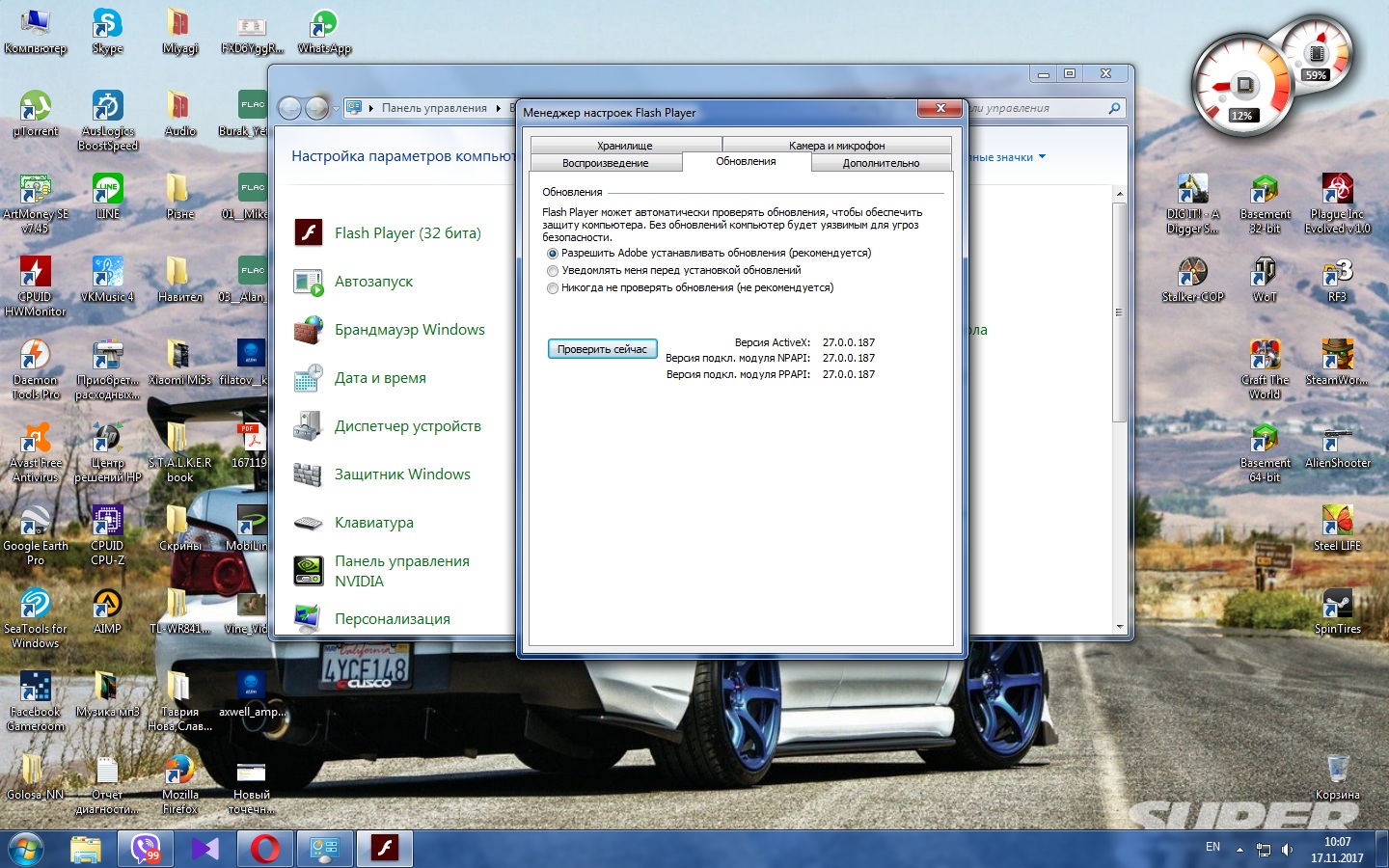Screen dimensions: 1389x868
Task: Open 'Защитник Windows' icon in Control Panel
Action: [308, 474]
